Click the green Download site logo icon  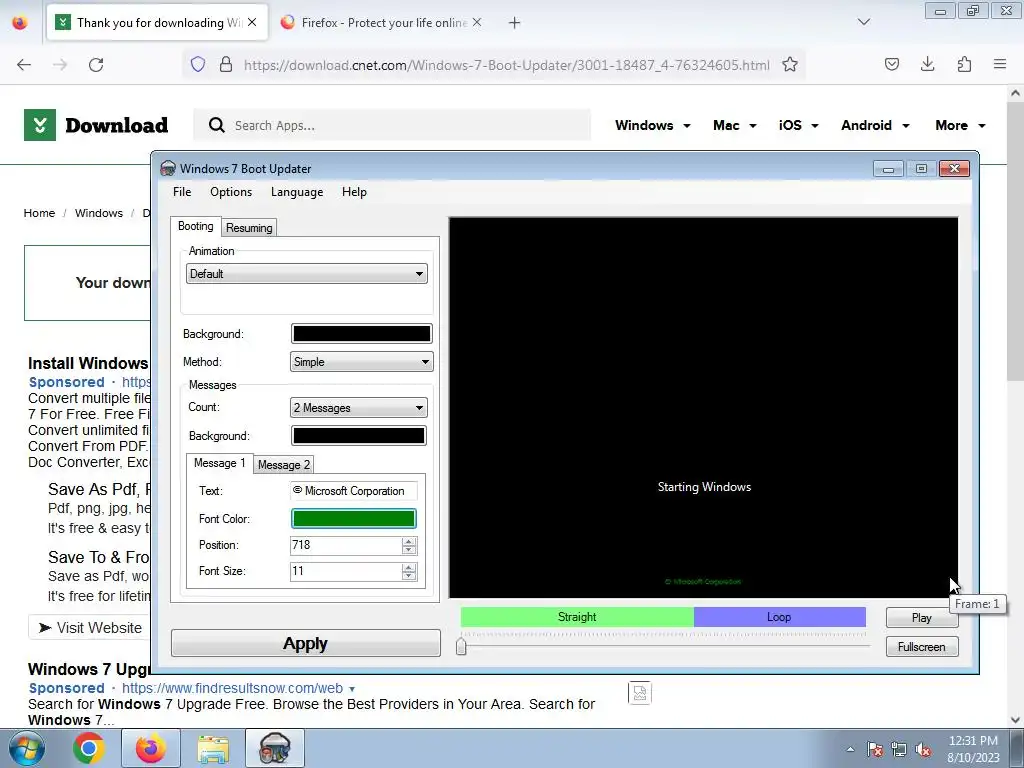click(40, 125)
